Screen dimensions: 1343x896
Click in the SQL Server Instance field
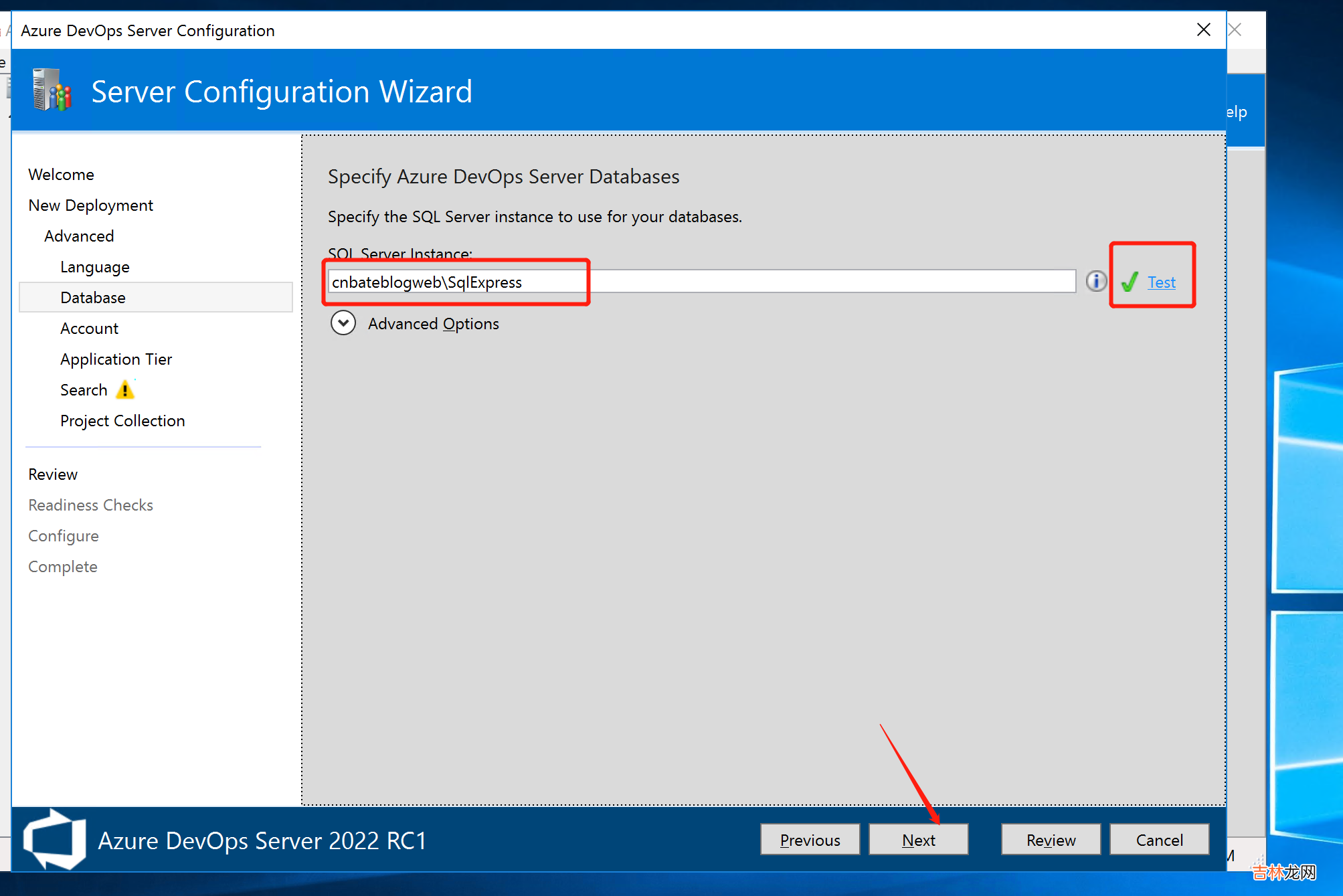701,282
